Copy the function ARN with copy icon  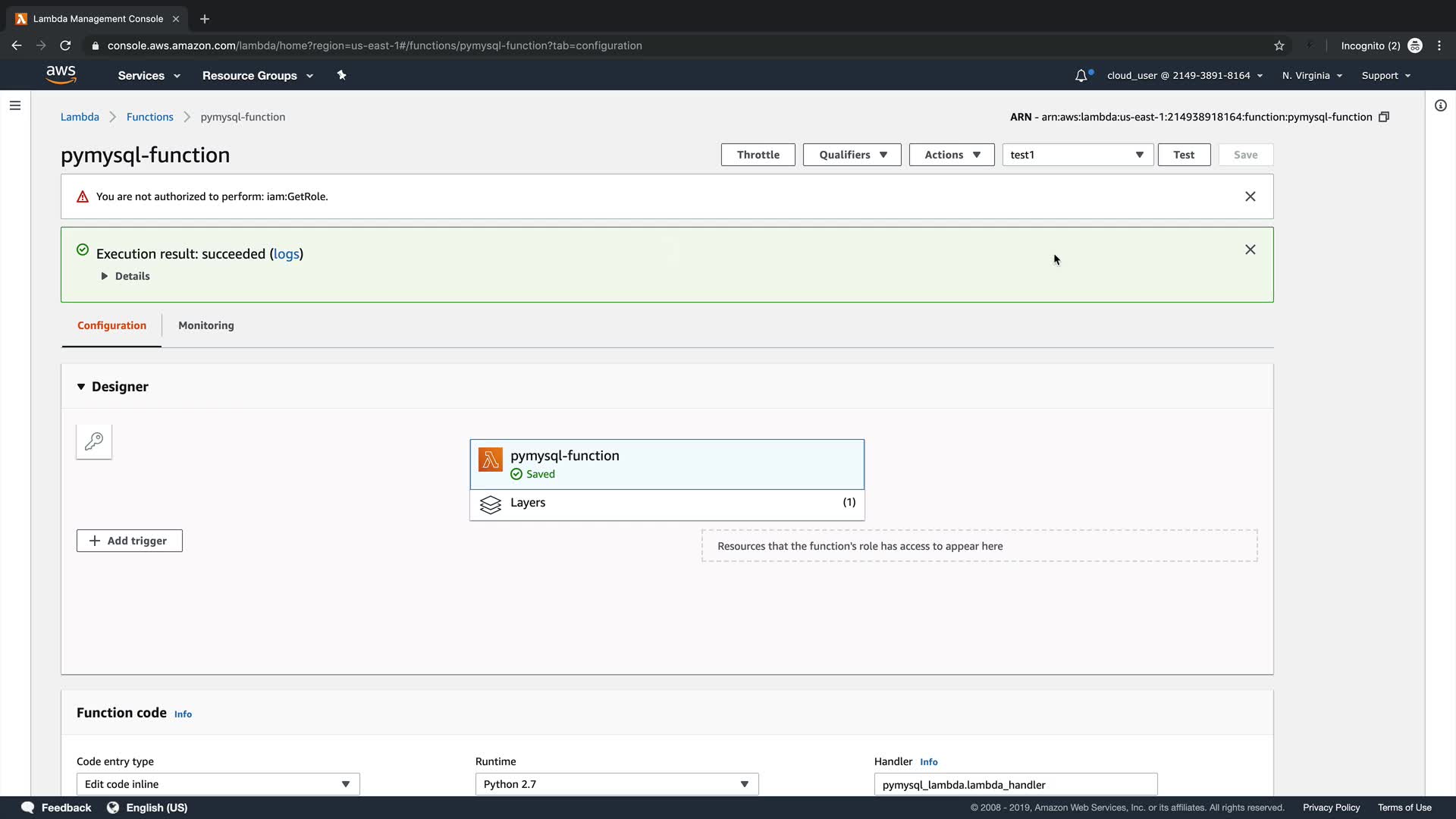pos(1384,117)
